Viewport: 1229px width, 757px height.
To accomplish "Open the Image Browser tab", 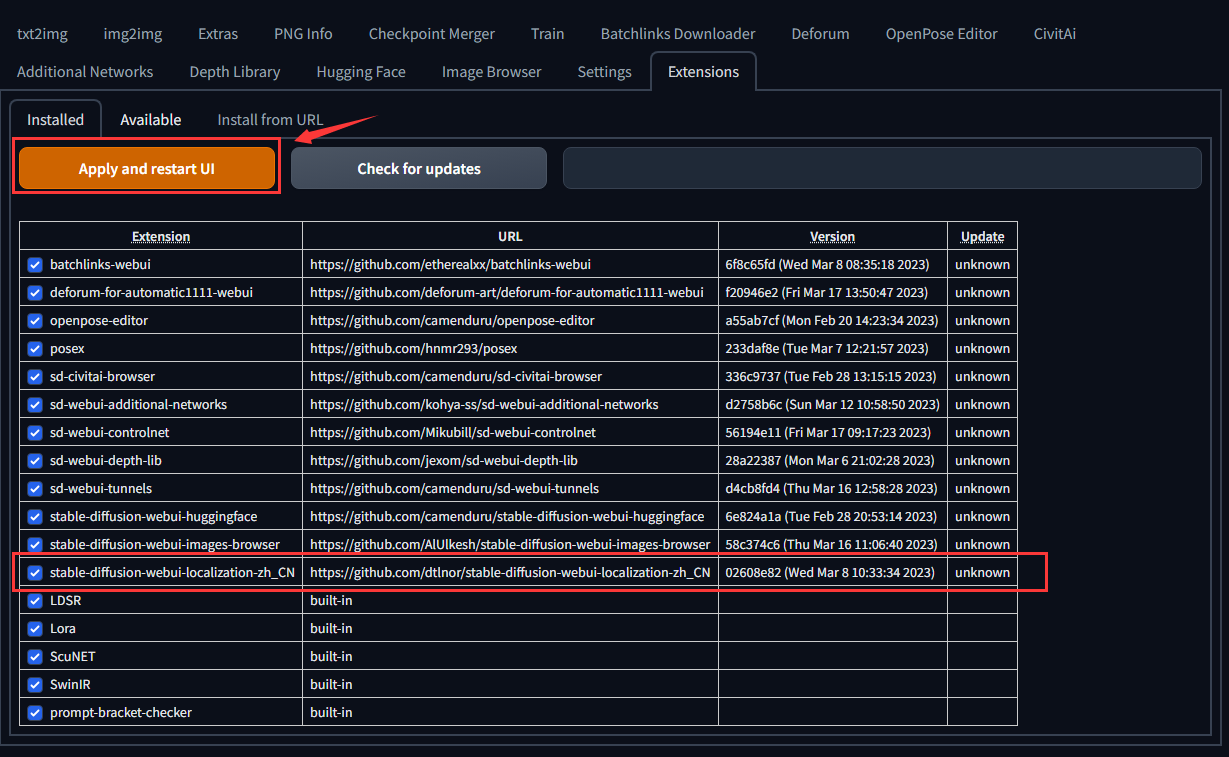I will (x=491, y=71).
